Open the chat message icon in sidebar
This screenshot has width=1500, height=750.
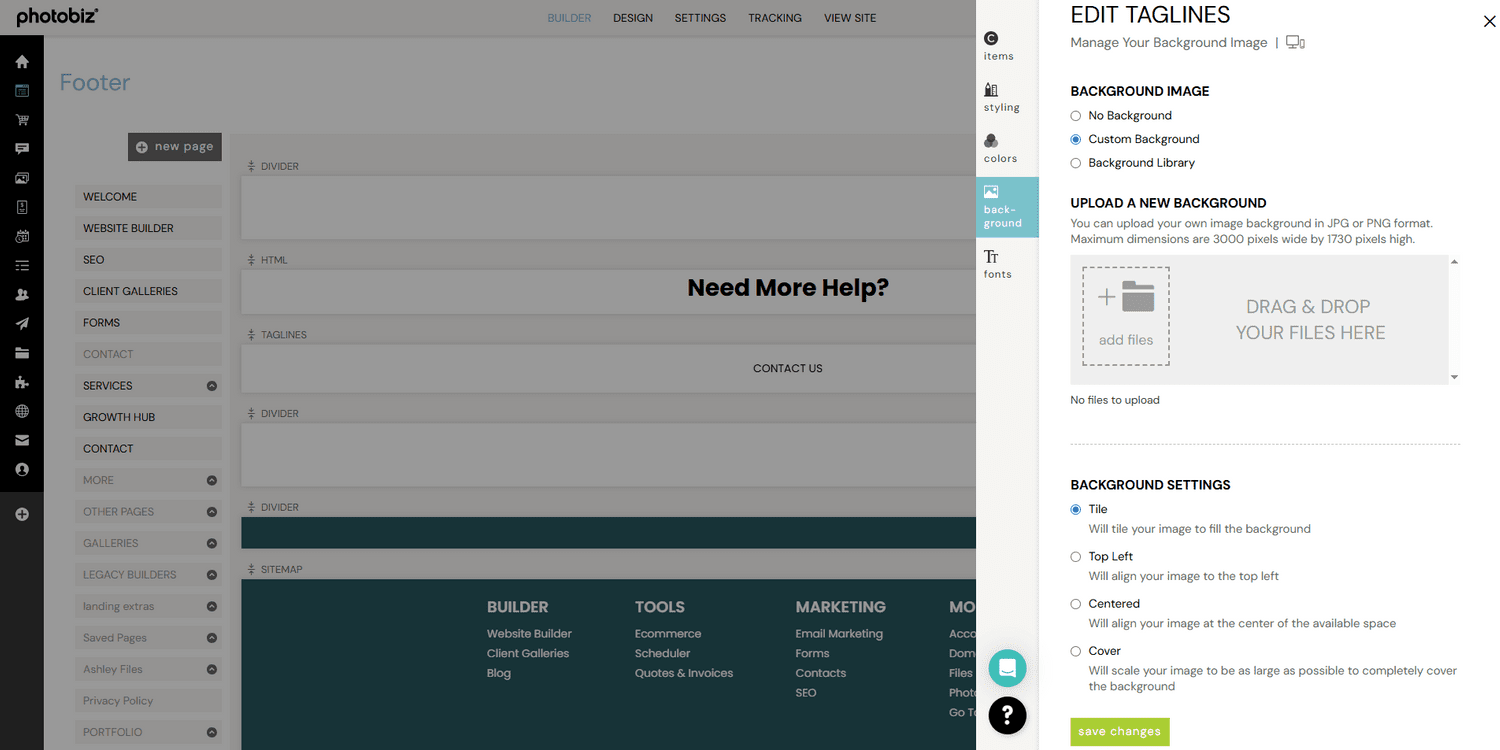22,149
